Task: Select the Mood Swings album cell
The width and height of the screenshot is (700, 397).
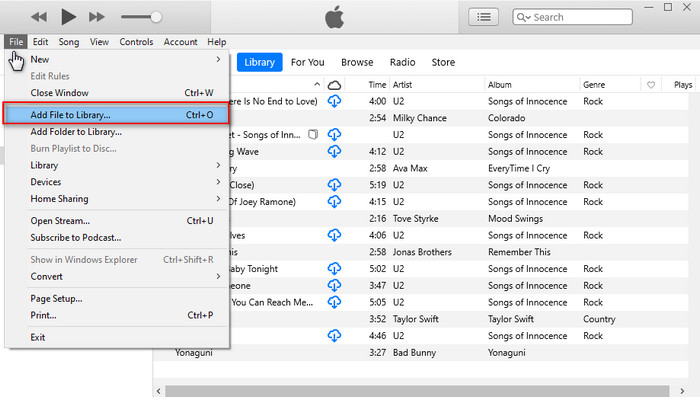Action: point(516,218)
